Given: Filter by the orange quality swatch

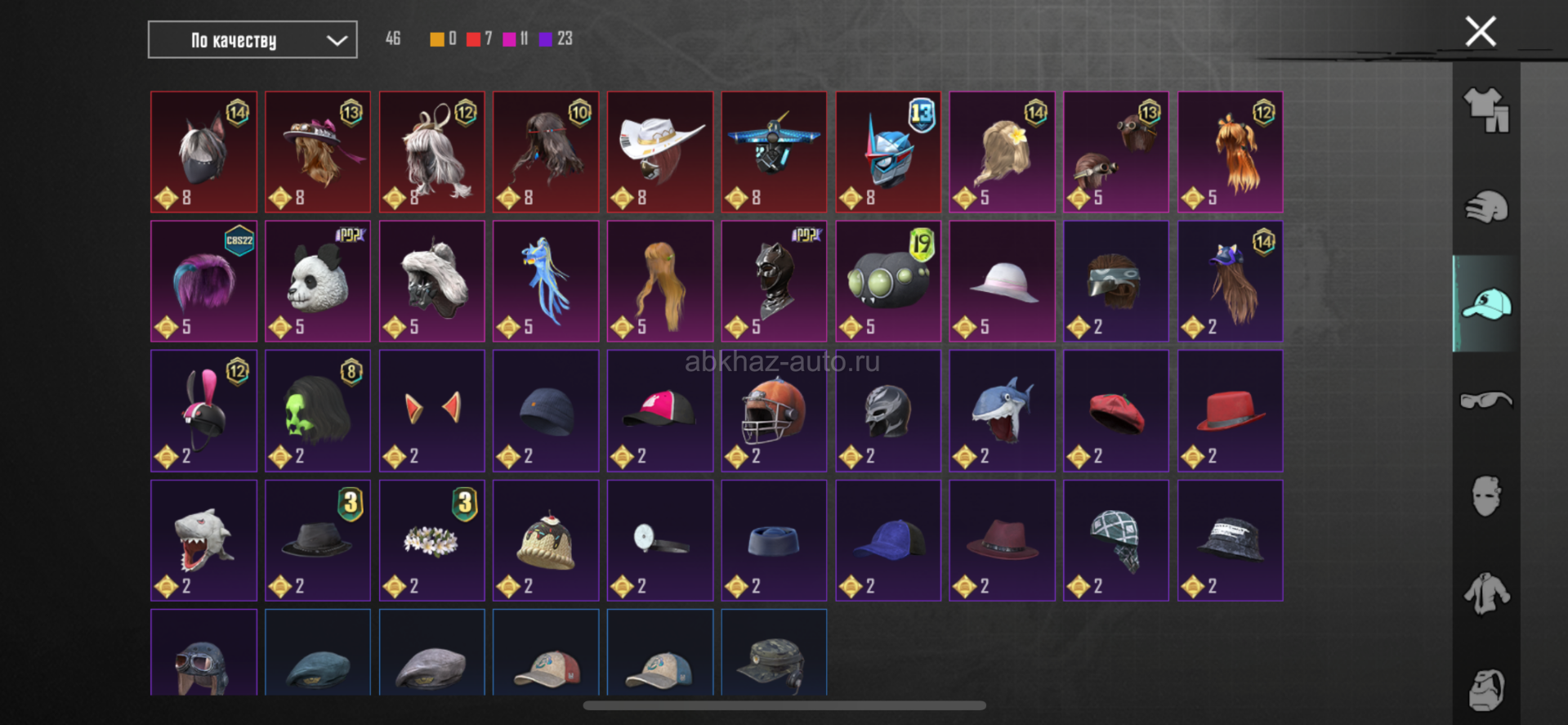Looking at the screenshot, I should pos(437,39).
